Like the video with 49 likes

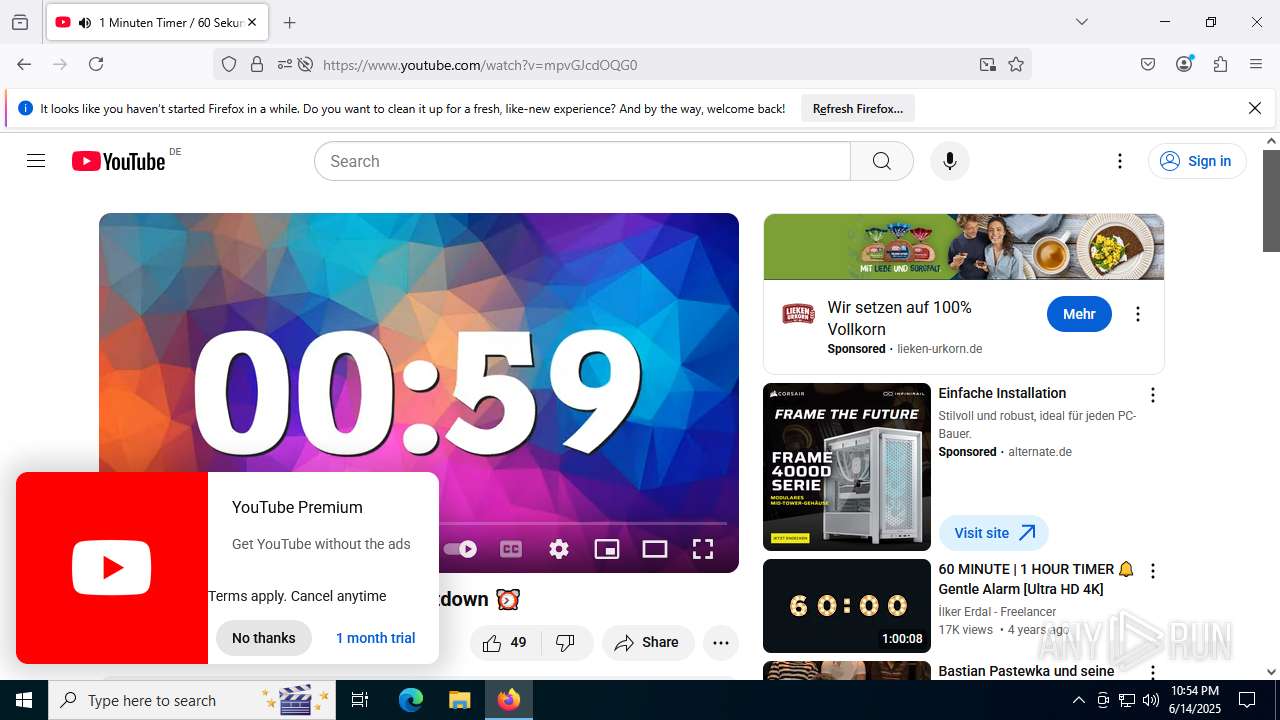505,643
